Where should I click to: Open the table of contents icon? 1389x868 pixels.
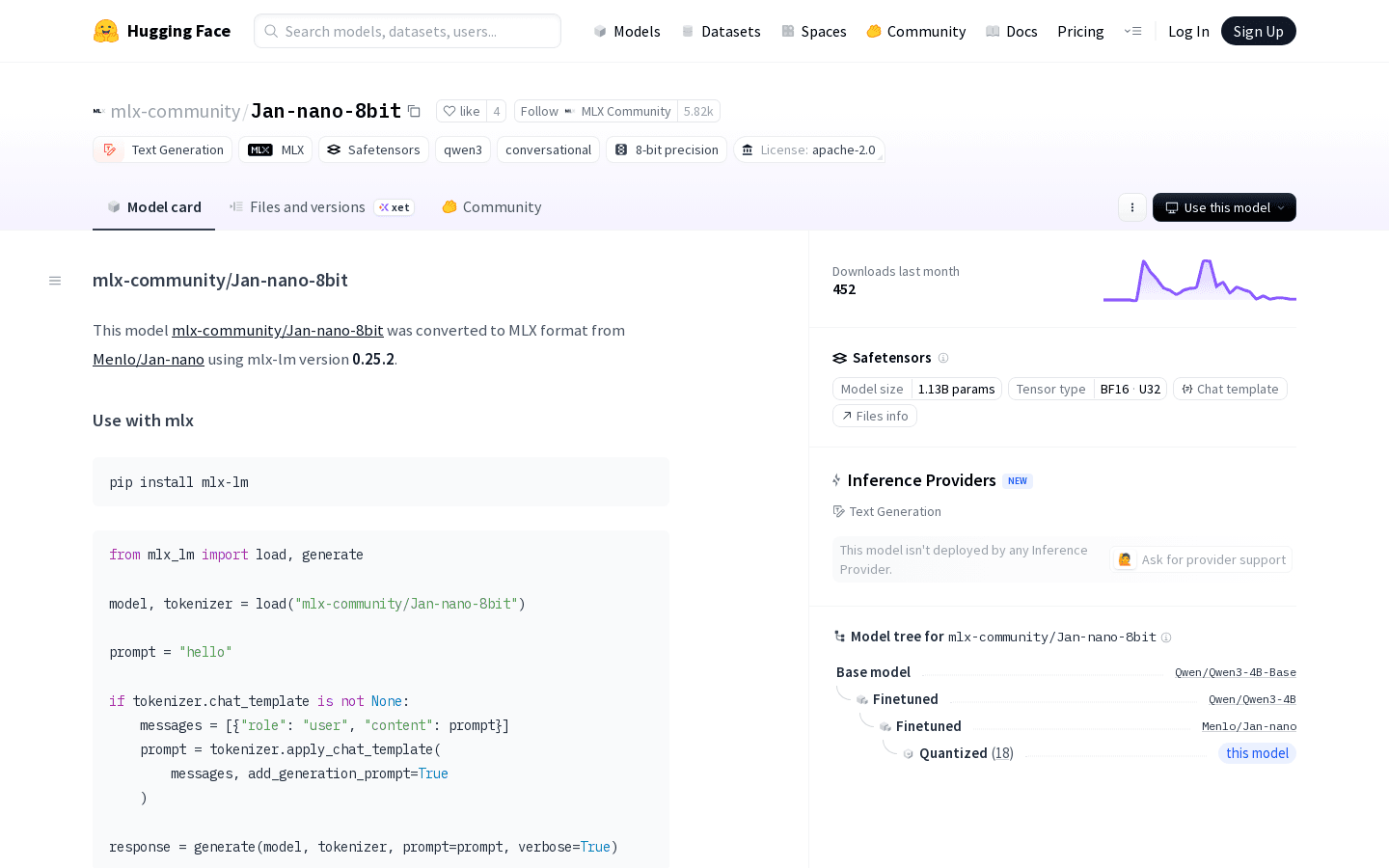coord(55,281)
